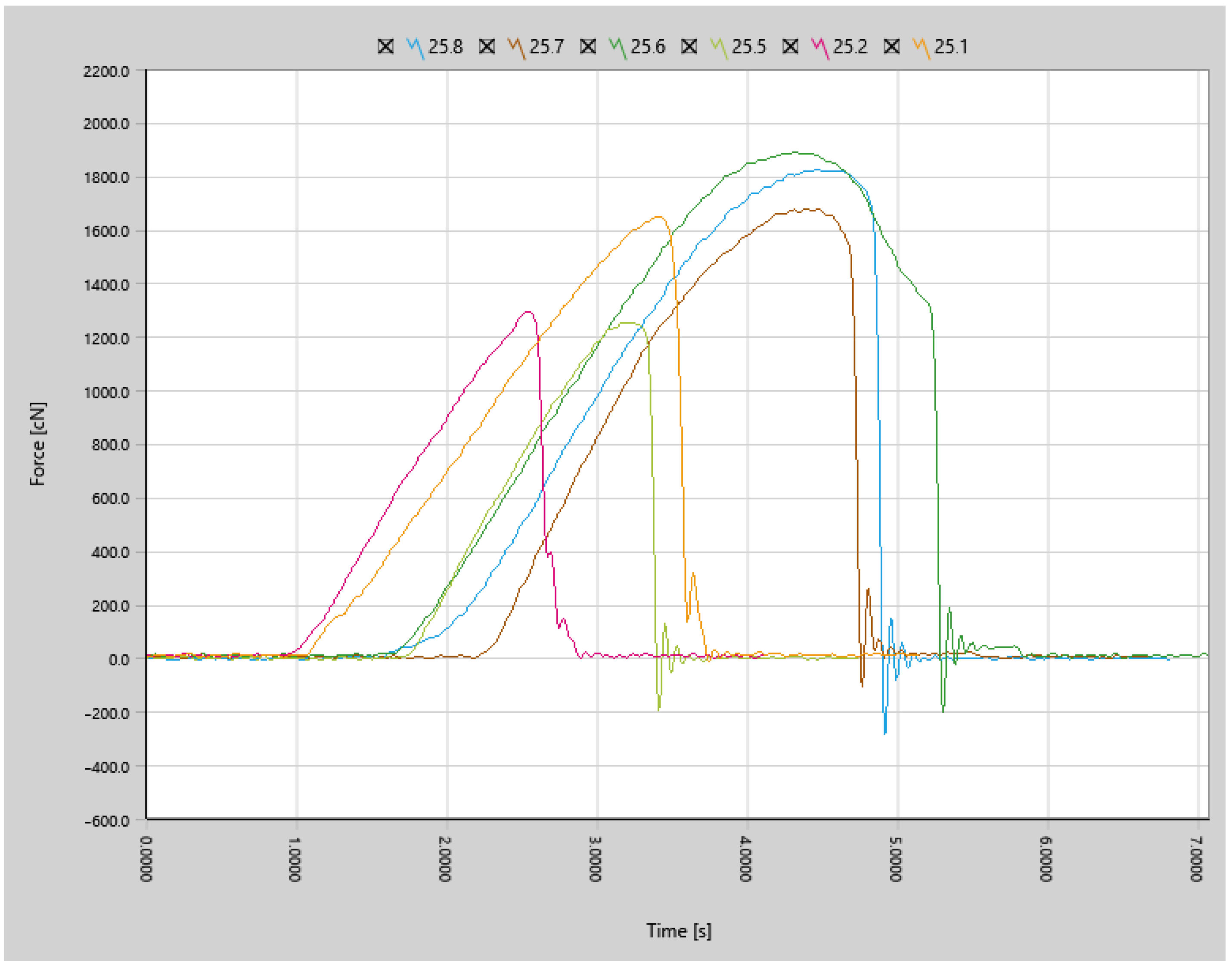This screenshot has width=1232, height=969.
Task: Select the 25.2 legend label
Action: pyautogui.click(x=851, y=47)
